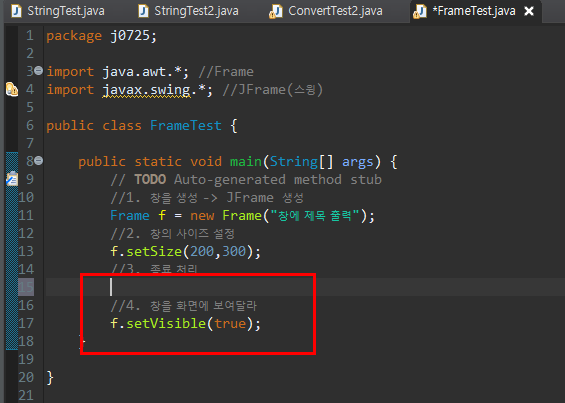Click the comment //2. 창의 사이즈 설정
The height and width of the screenshot is (403, 565).
(x=173, y=234)
